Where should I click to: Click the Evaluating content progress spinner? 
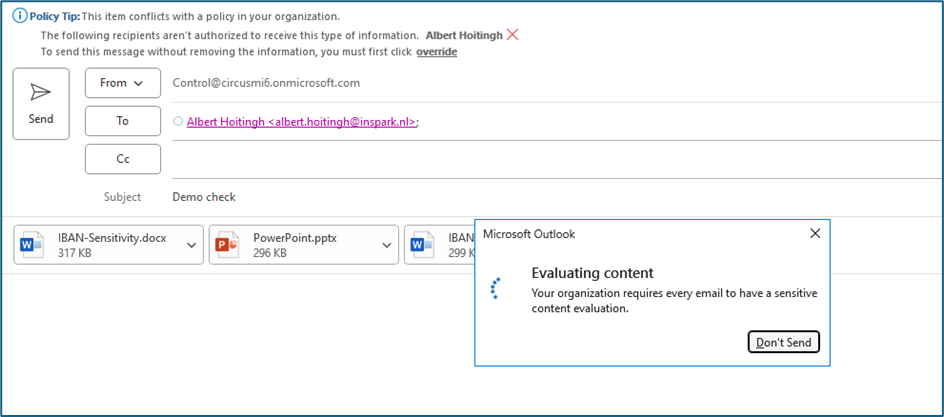click(495, 288)
